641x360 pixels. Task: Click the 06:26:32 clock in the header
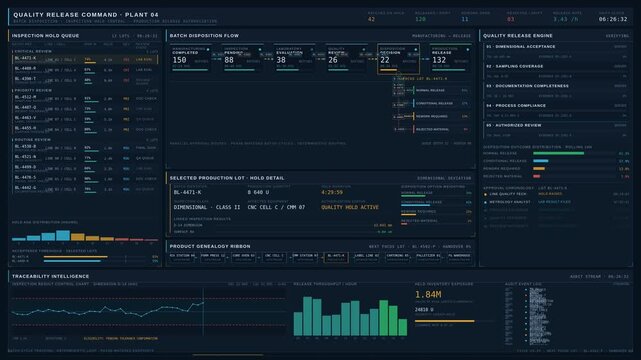(x=612, y=19)
